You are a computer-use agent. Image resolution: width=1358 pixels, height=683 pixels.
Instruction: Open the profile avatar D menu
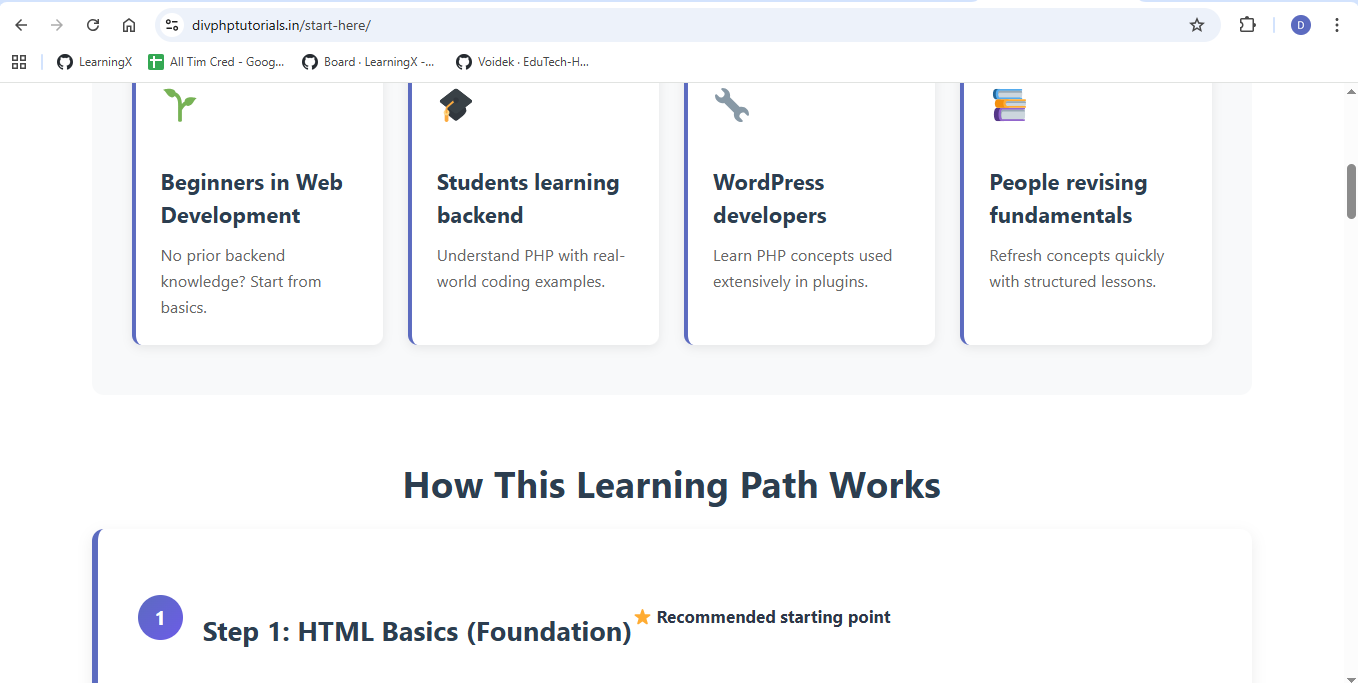(1300, 25)
